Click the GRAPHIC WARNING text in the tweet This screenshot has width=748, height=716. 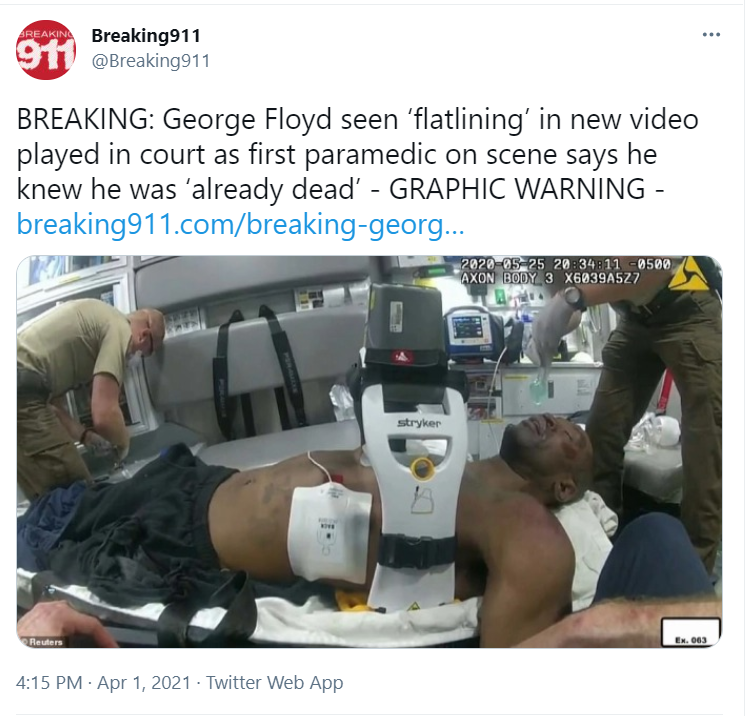click(x=517, y=188)
